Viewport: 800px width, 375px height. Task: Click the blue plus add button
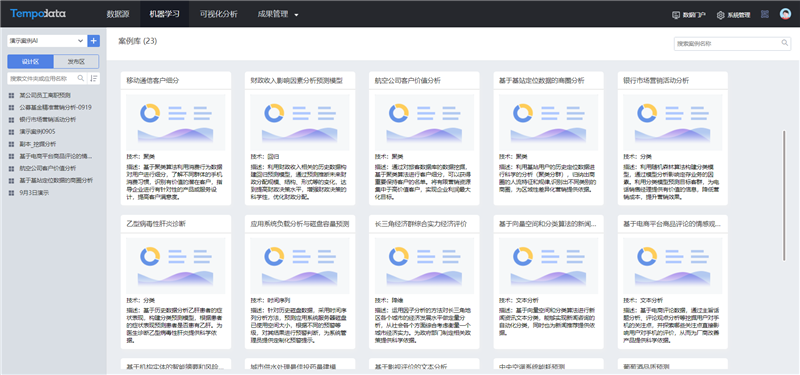coord(93,41)
